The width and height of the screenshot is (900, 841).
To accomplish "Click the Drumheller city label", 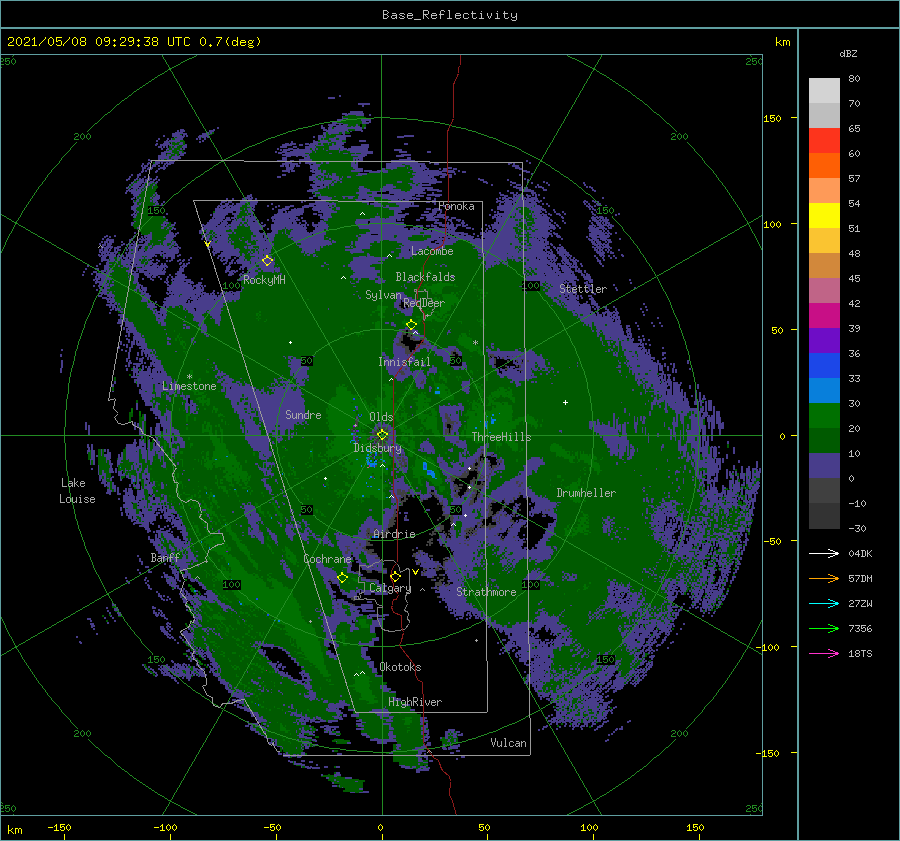I will [586, 493].
